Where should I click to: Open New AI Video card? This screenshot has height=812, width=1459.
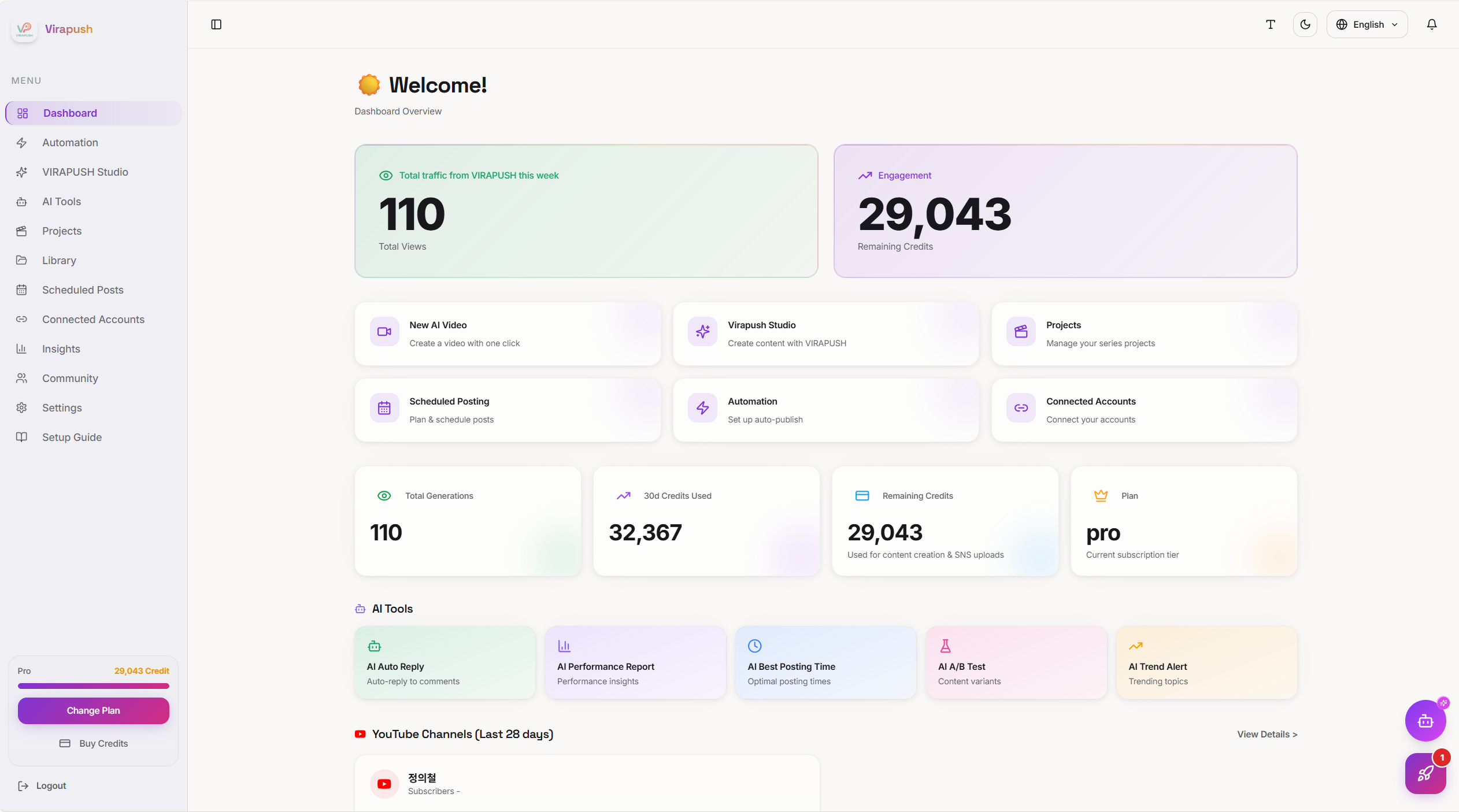click(507, 333)
